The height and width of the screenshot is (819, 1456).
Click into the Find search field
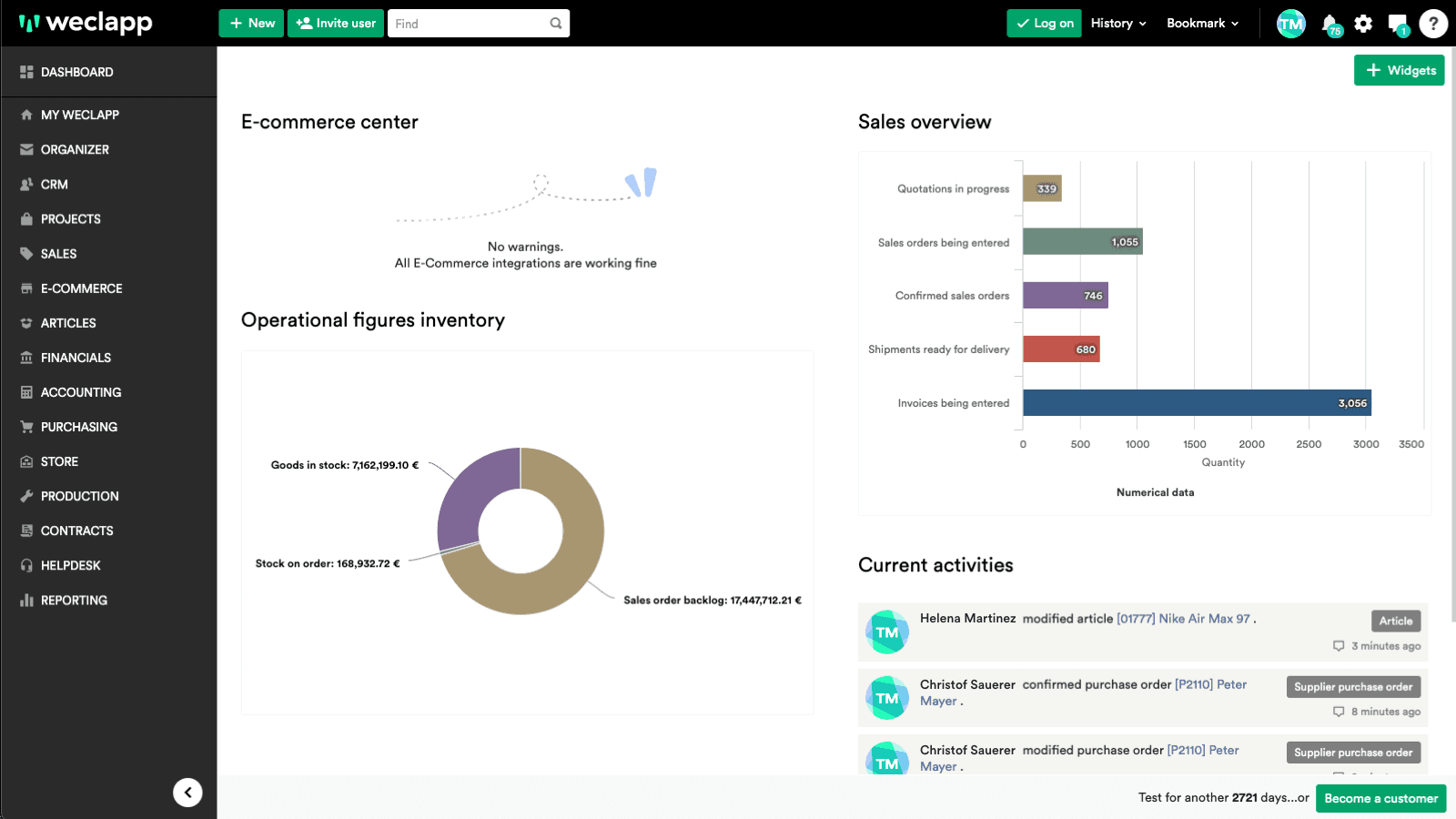tap(469, 24)
